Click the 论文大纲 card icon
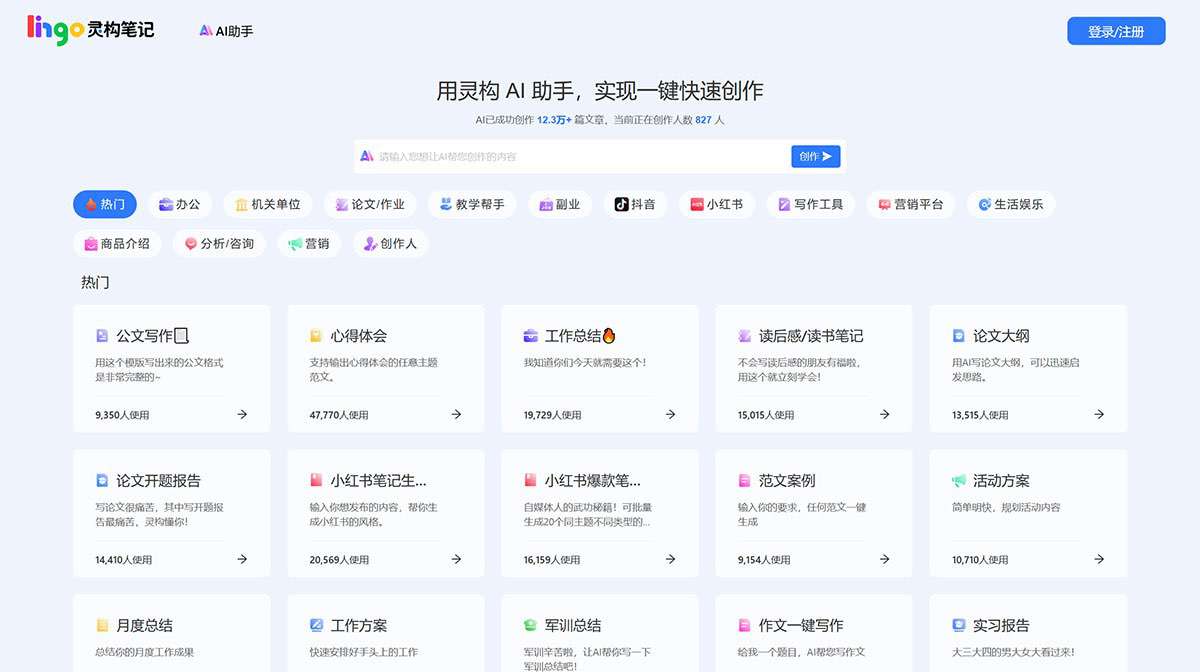 tap(959, 336)
